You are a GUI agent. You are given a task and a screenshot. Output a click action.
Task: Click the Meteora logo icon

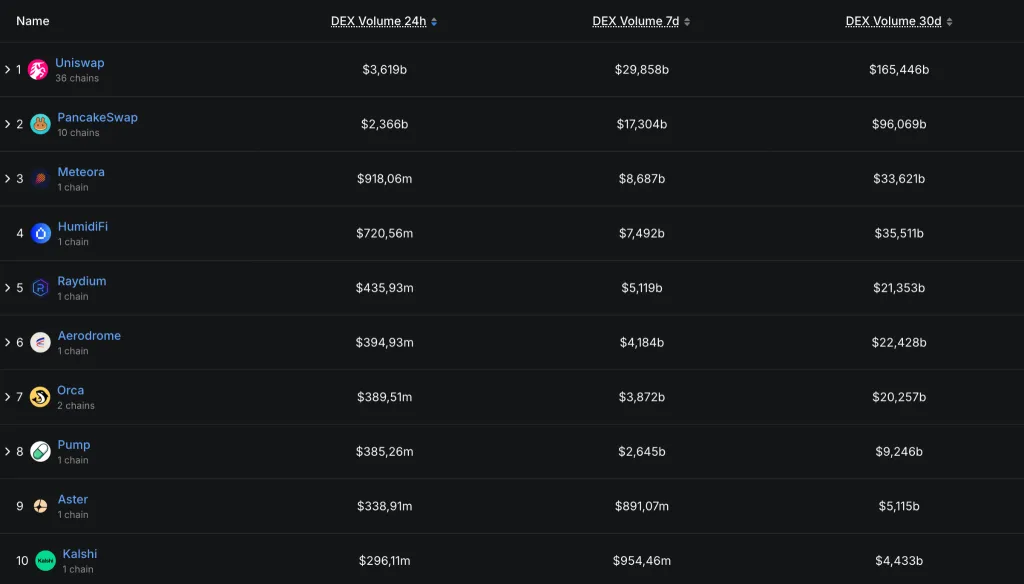[x=40, y=179]
